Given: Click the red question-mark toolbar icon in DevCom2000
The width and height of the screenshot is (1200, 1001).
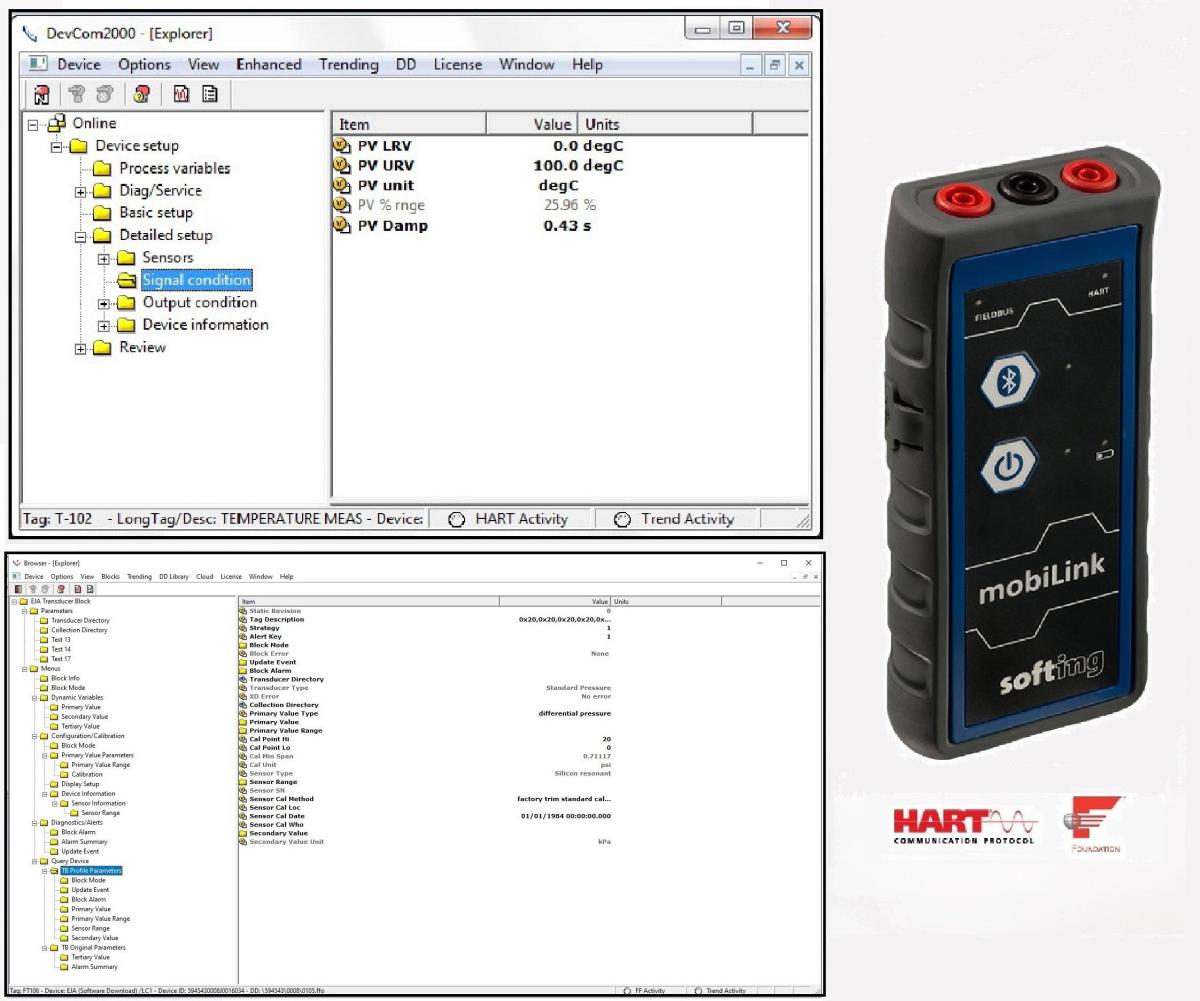Looking at the screenshot, I should tap(142, 95).
